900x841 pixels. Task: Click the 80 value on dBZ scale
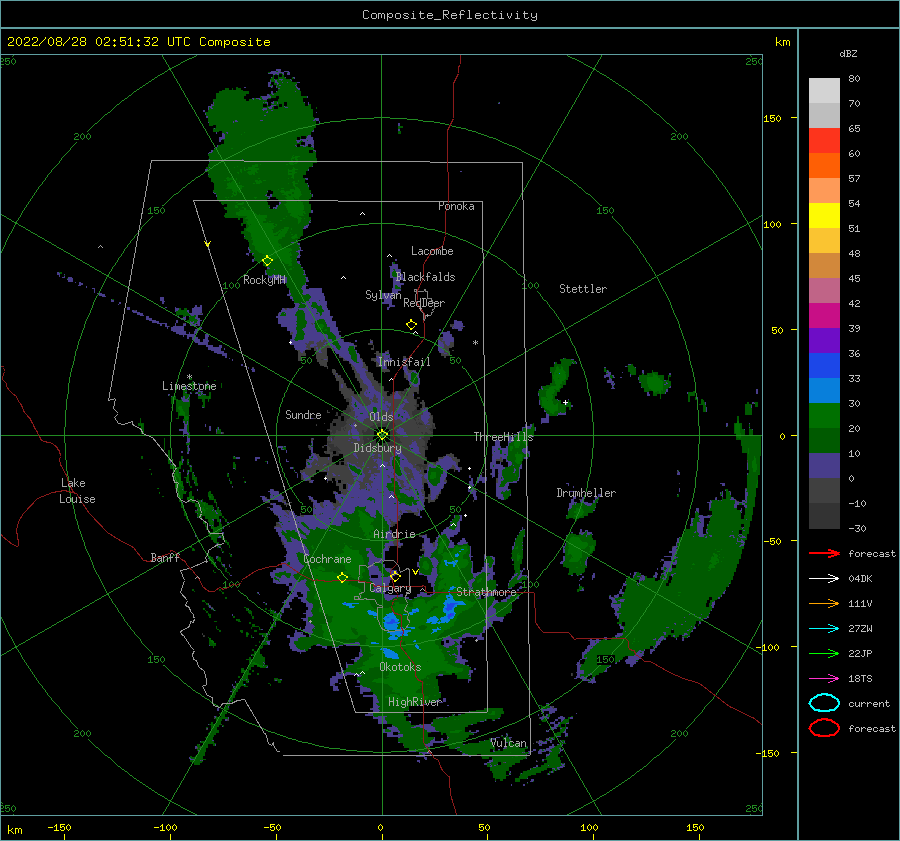[x=854, y=79]
